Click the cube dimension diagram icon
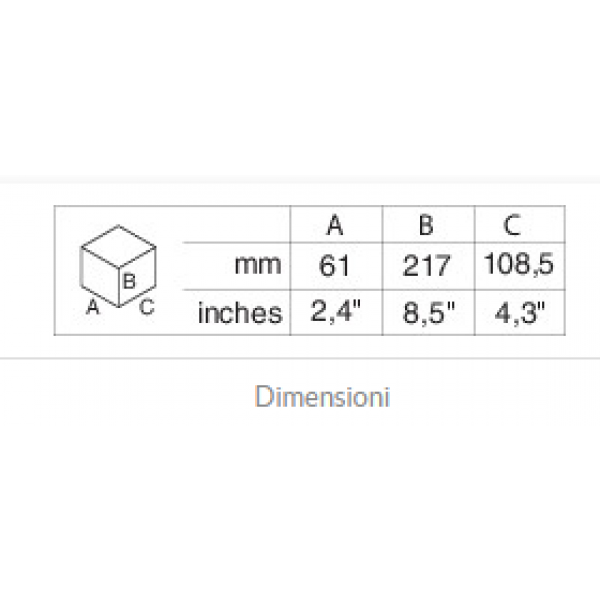600x600 pixels. coord(118,270)
